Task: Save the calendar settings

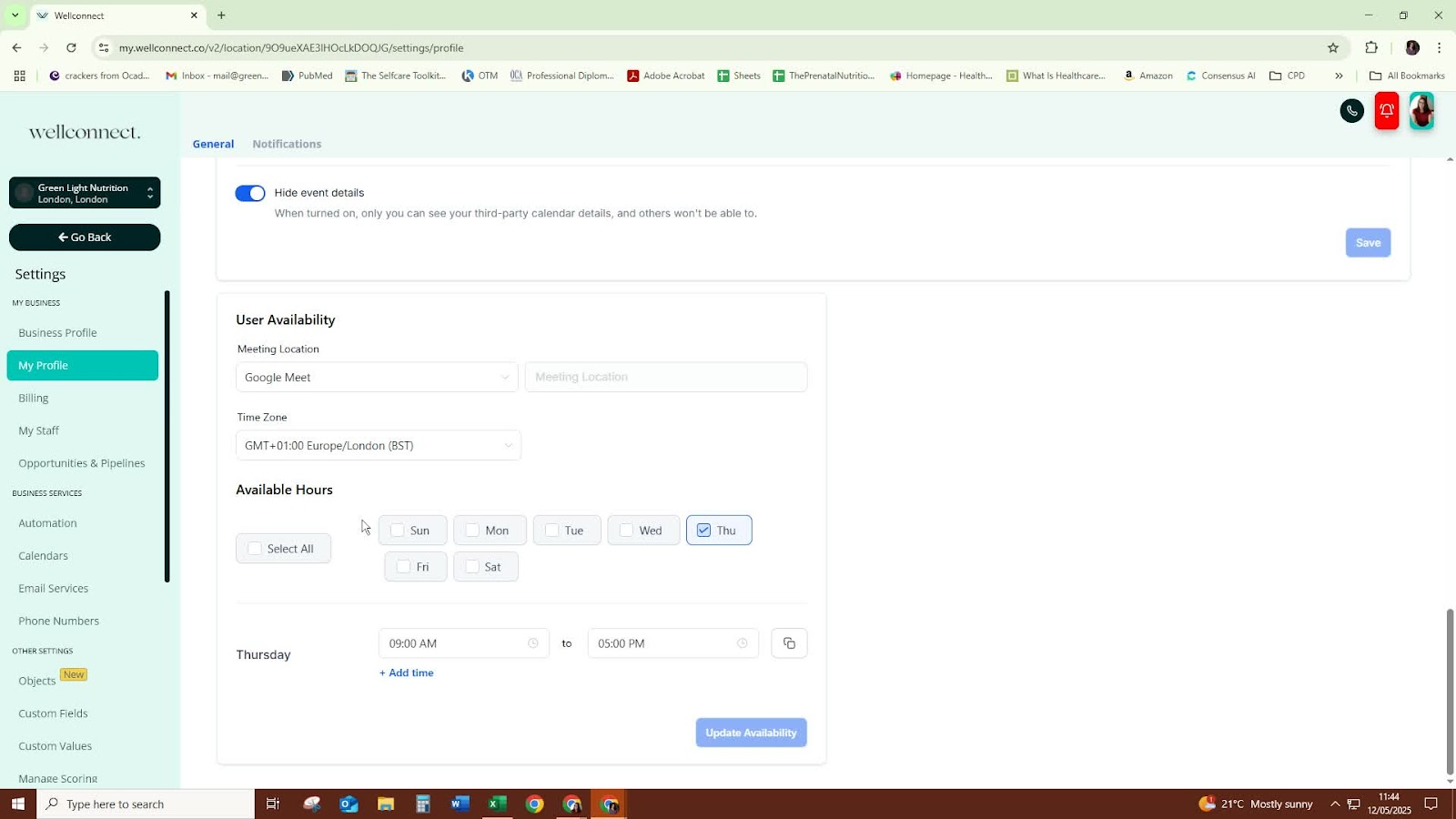Action: [x=1368, y=243]
